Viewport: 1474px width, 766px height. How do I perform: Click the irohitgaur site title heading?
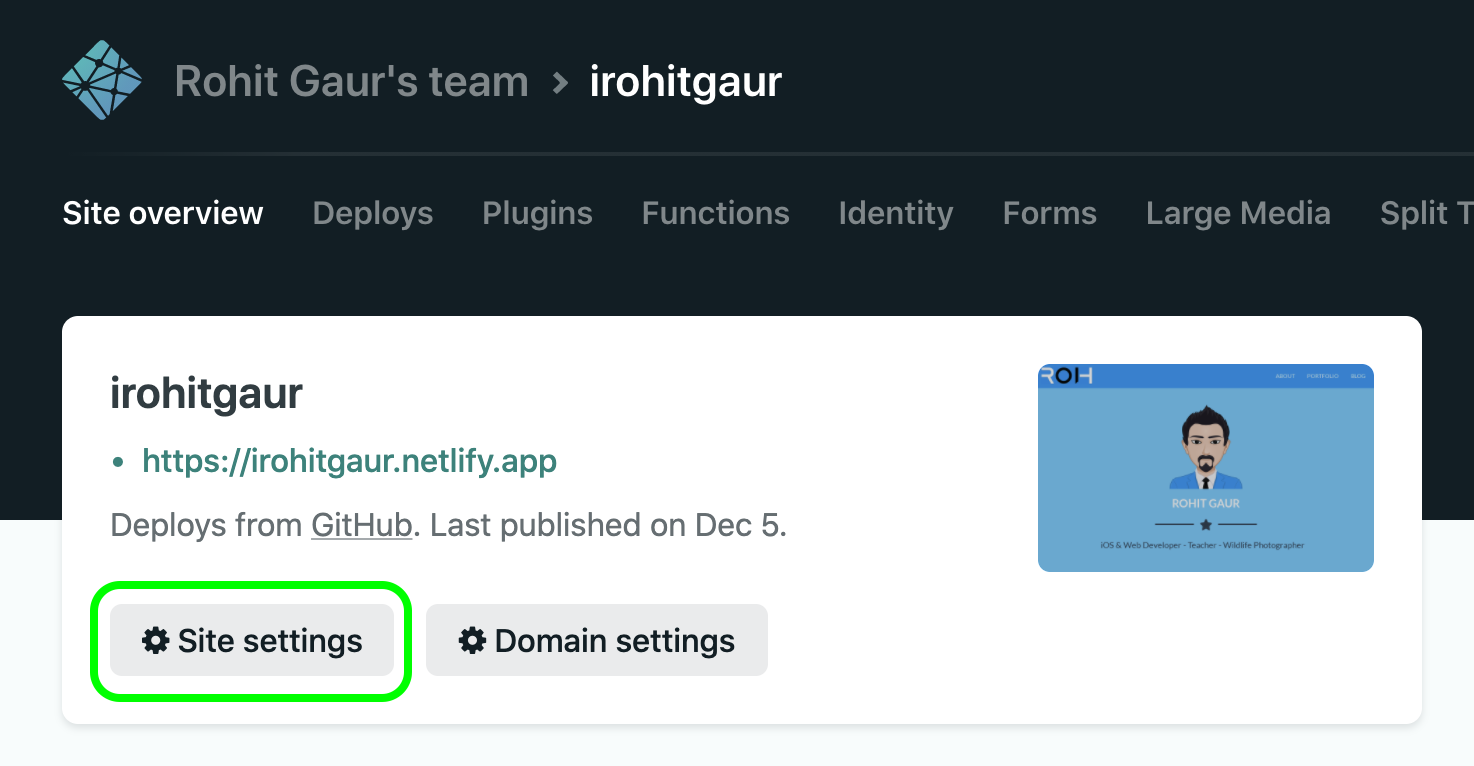[206, 393]
